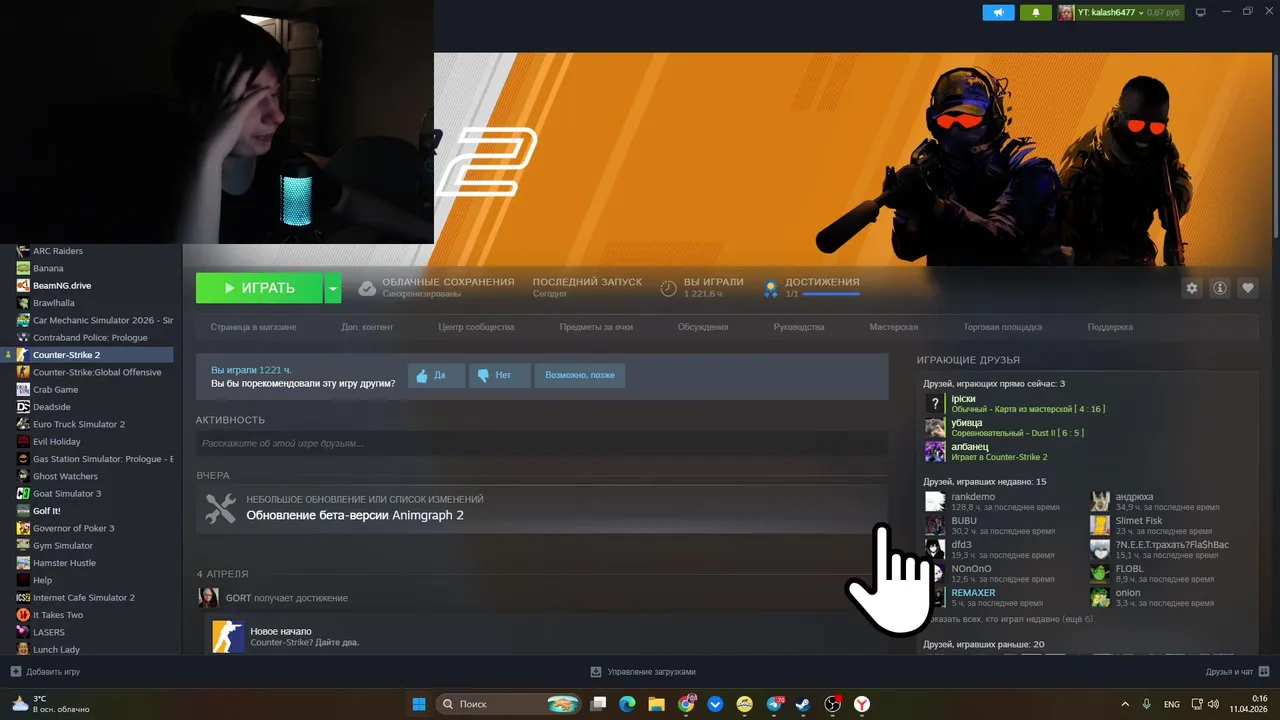Open the Обсуждения tab
Image resolution: width=1280 pixels, height=720 pixels.
tap(703, 327)
